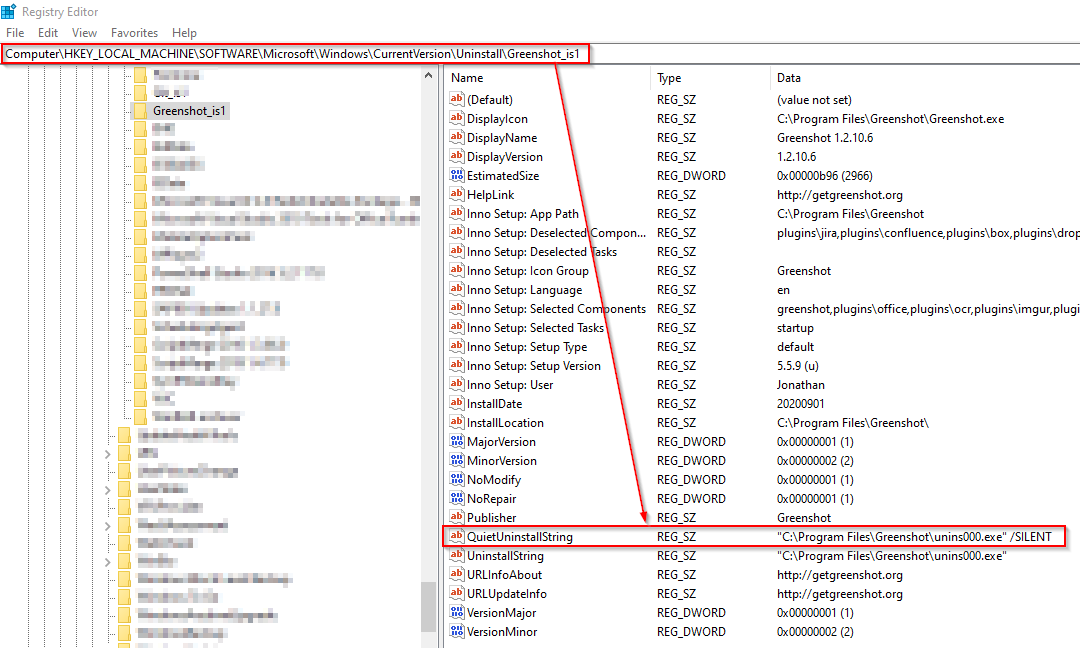Open the Help menu
The image size is (1080, 648).
184,32
